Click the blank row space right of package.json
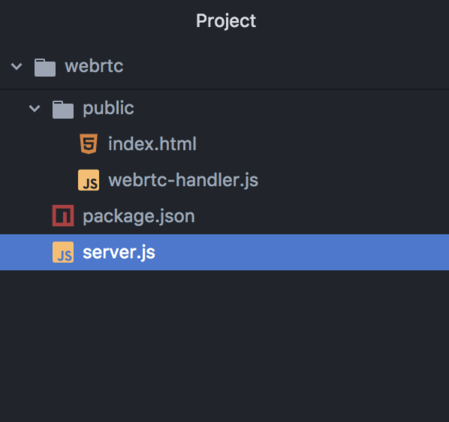Image resolution: width=449 pixels, height=422 pixels. pyautogui.click(x=322, y=216)
